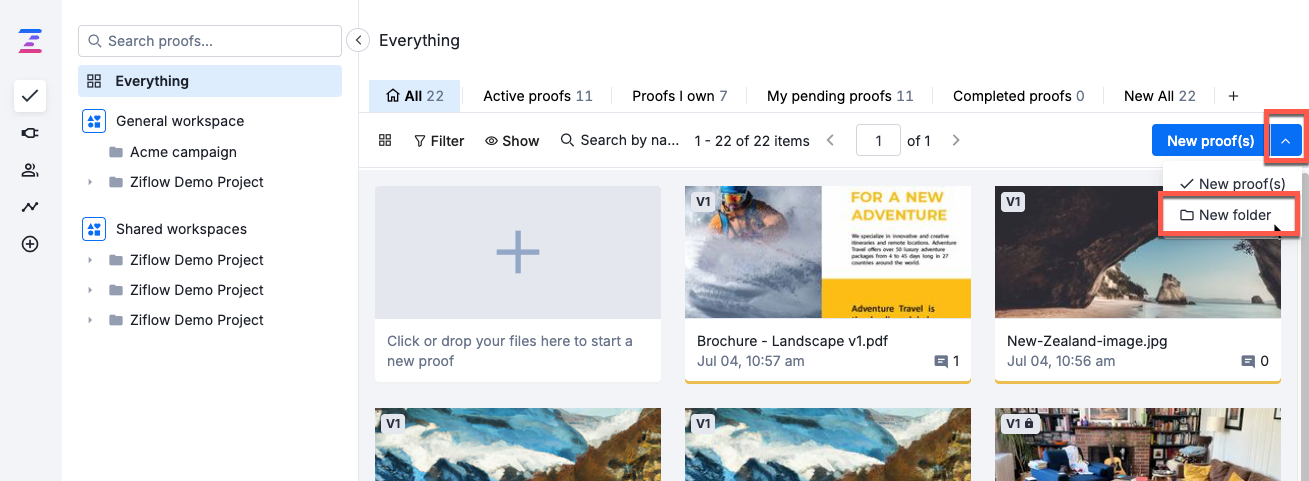Switch to Proofs I own tab
This screenshot has width=1309, height=481.
[x=680, y=96]
